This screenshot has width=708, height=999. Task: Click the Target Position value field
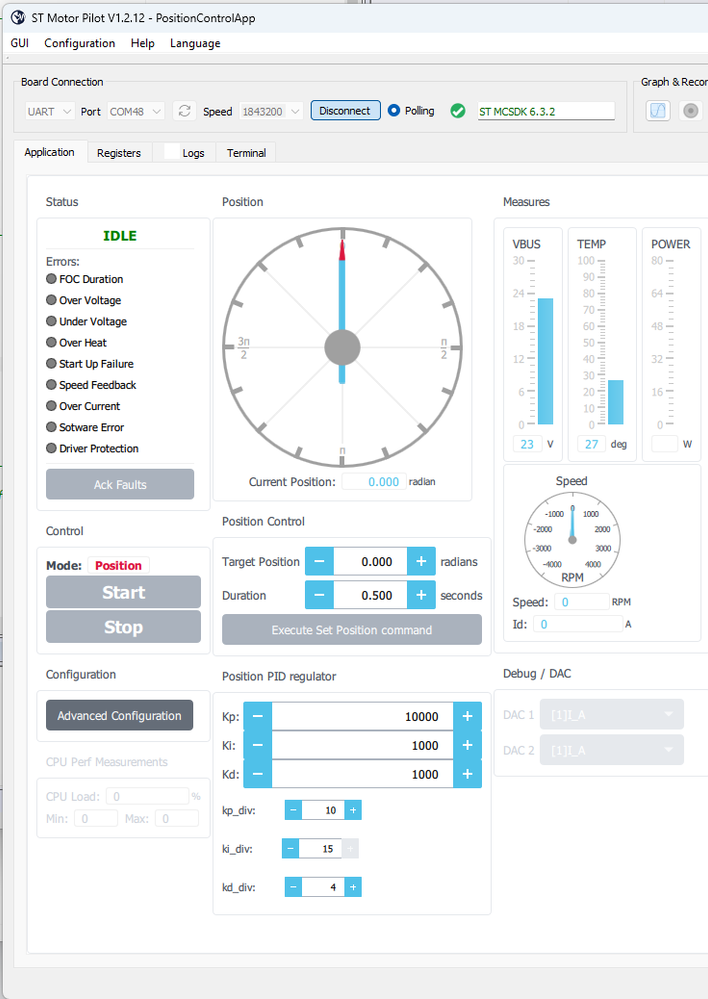370,561
